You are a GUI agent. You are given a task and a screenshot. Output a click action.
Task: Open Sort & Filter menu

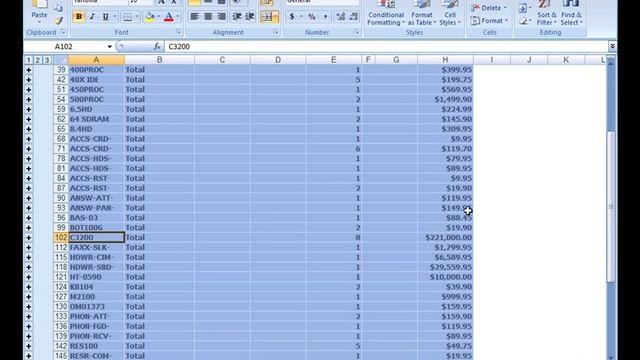point(546,13)
